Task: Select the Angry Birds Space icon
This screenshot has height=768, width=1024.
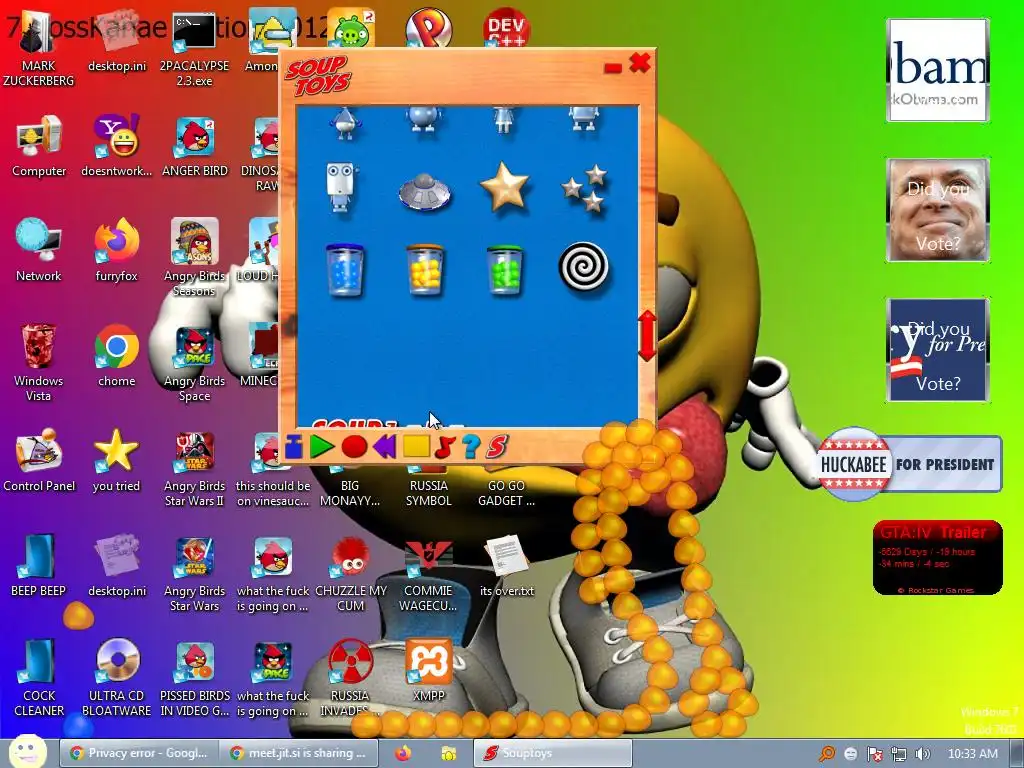Action: 195,362
